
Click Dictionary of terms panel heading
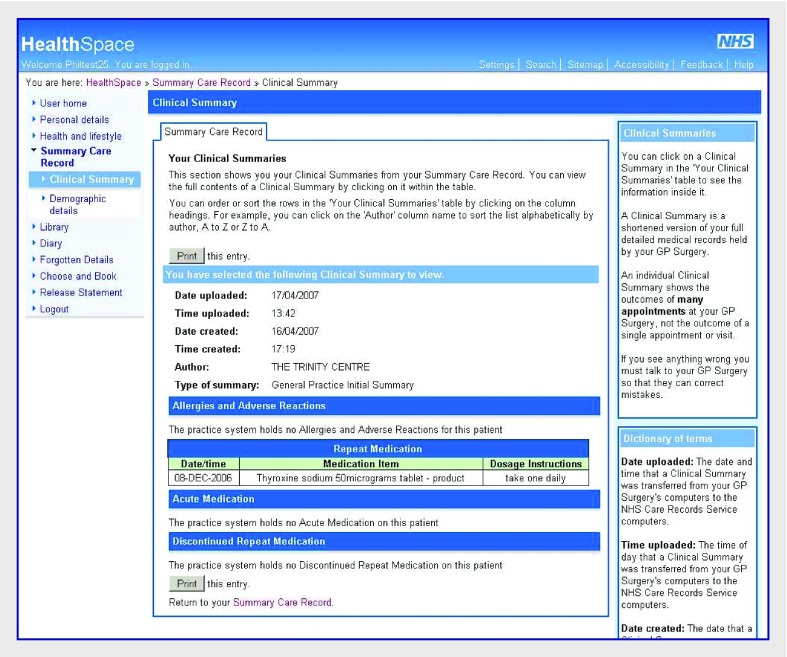[688, 439]
